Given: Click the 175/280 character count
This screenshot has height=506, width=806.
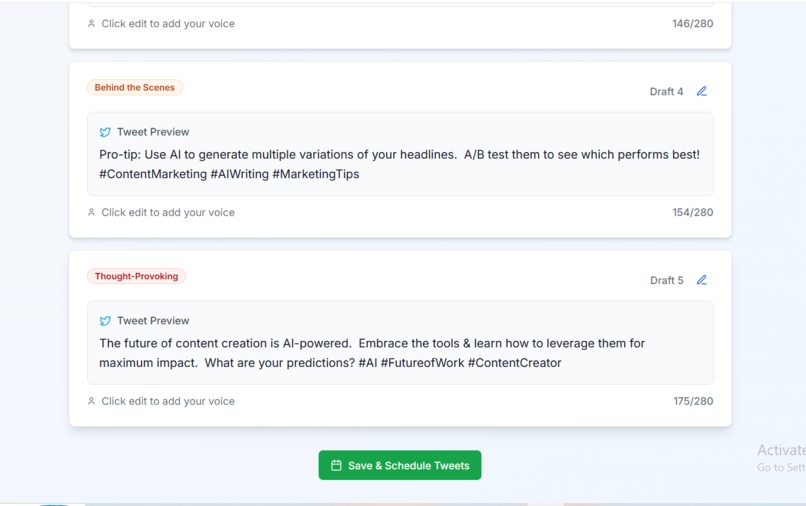Looking at the screenshot, I should (x=693, y=401).
